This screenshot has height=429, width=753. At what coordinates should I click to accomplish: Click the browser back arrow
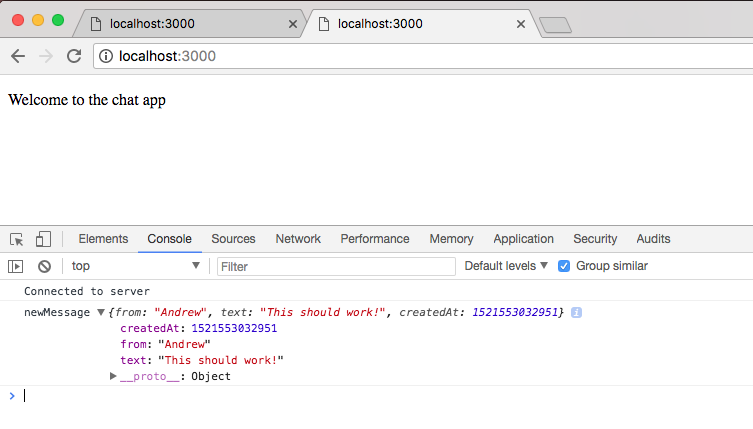click(x=18, y=56)
